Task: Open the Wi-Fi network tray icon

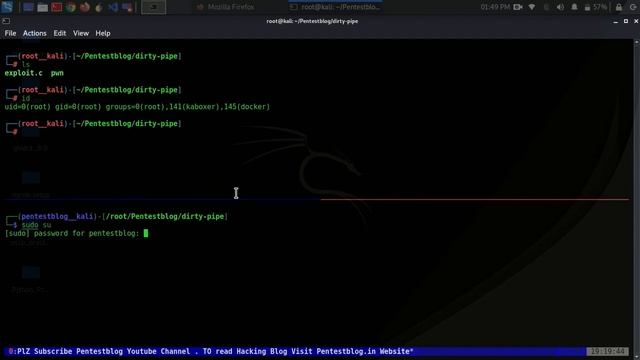Action: (x=532, y=7)
